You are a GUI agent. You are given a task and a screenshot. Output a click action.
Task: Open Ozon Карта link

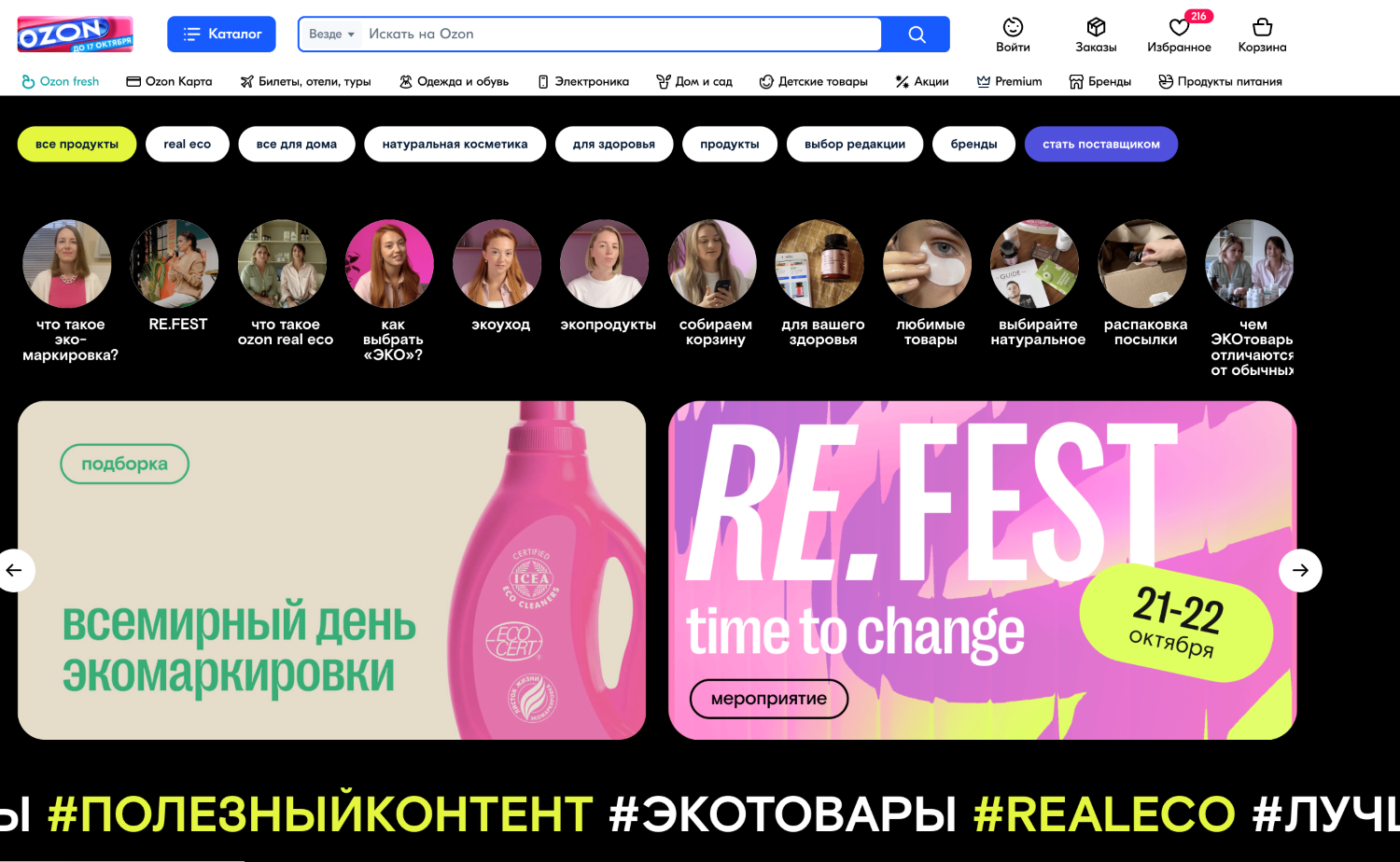169,81
